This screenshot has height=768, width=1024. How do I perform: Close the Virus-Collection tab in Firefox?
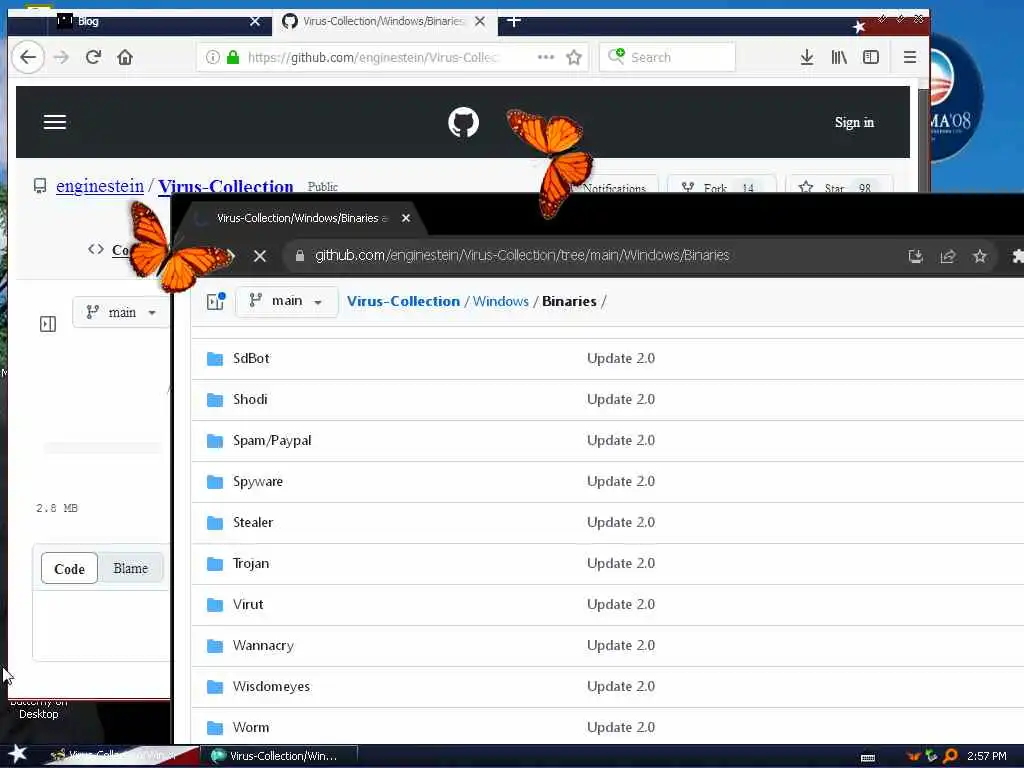tap(480, 22)
